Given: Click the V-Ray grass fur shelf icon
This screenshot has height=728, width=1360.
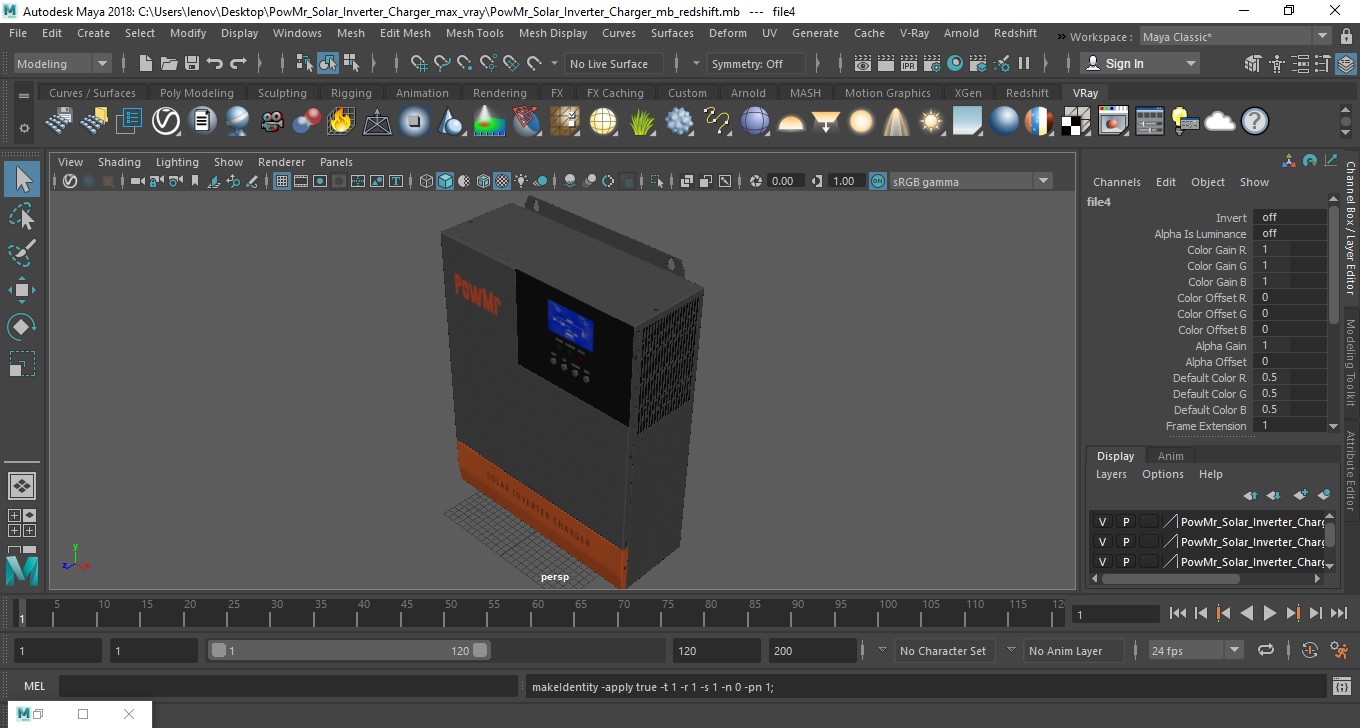Looking at the screenshot, I should pyautogui.click(x=644, y=122).
